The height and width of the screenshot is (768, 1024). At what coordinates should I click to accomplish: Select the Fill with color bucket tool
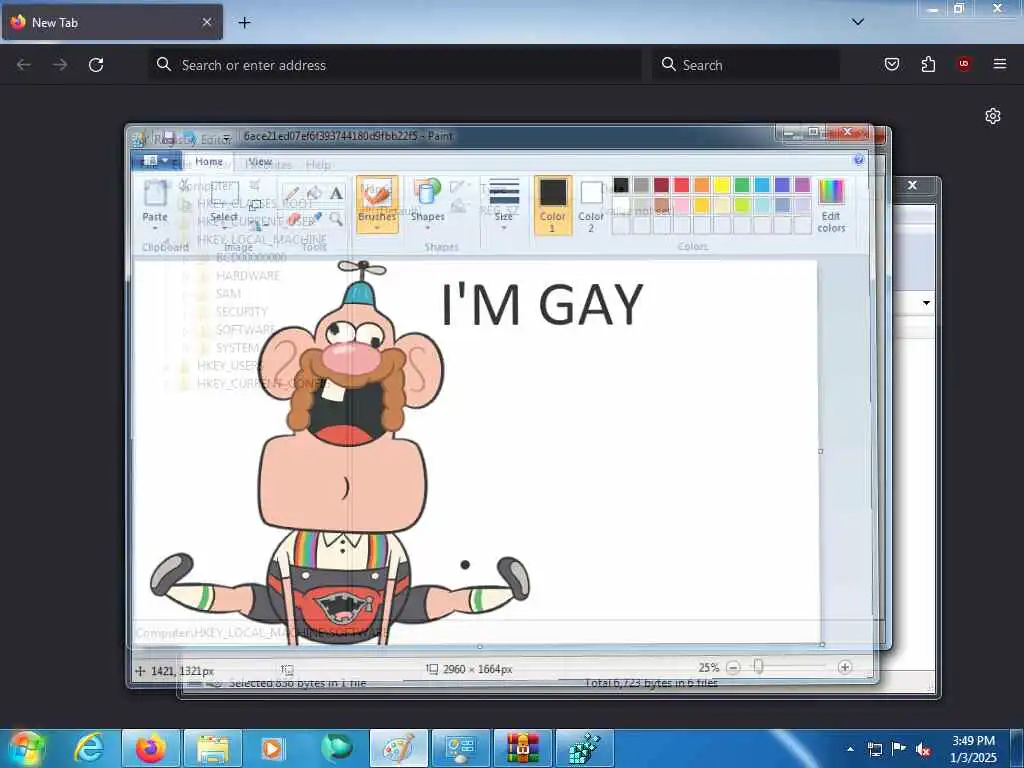[314, 193]
